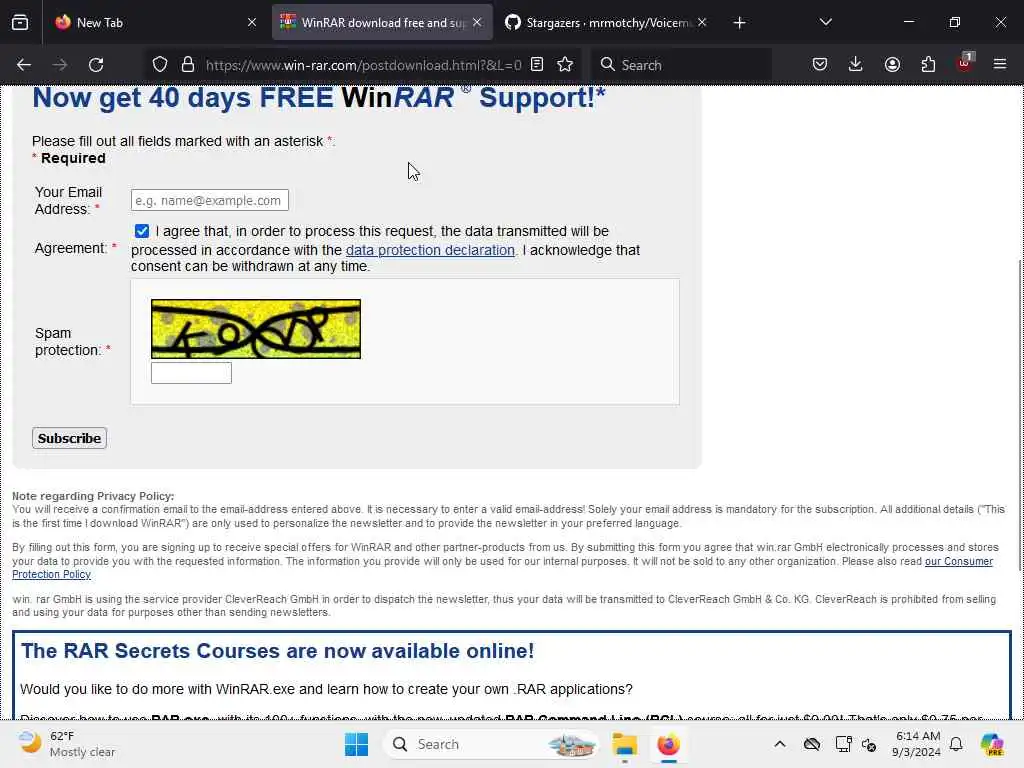Reload the current page
The height and width of the screenshot is (768, 1024).
click(x=96, y=65)
